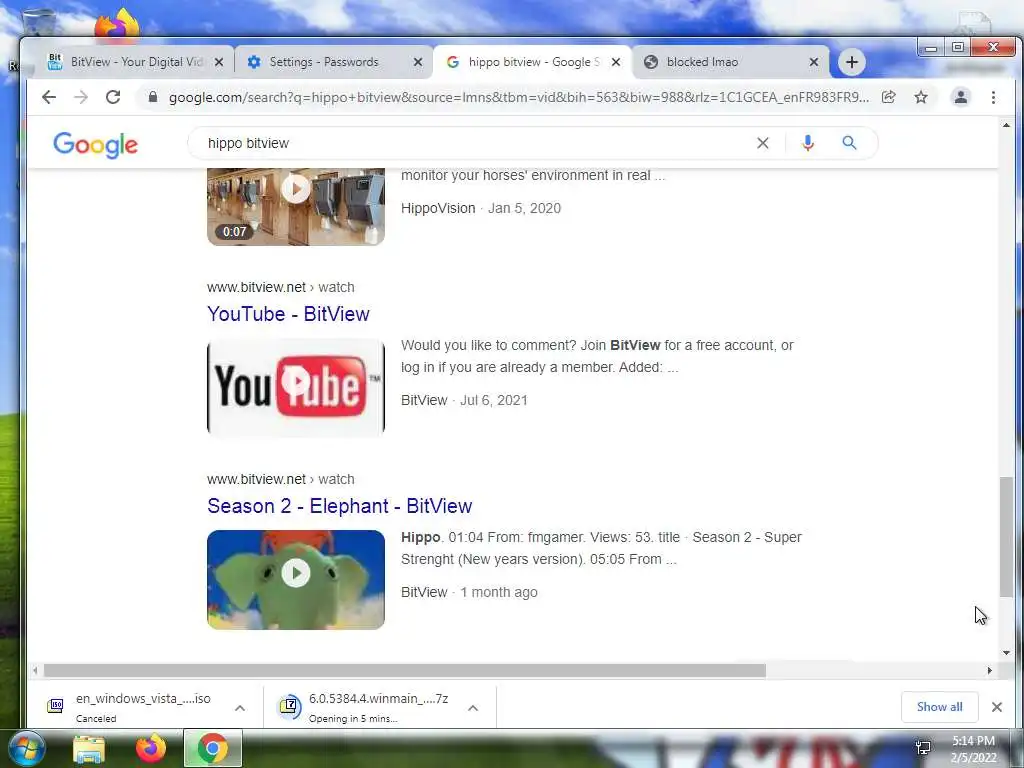Click the address bar URL
Screen dimensions: 1024x768
pos(519,97)
